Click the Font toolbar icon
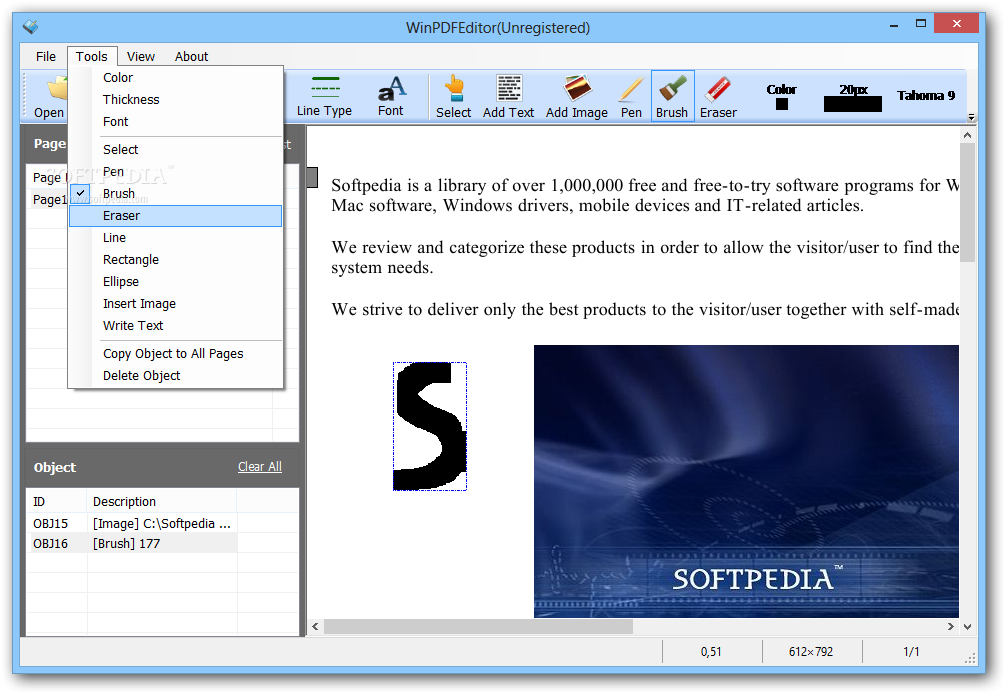 (391, 96)
